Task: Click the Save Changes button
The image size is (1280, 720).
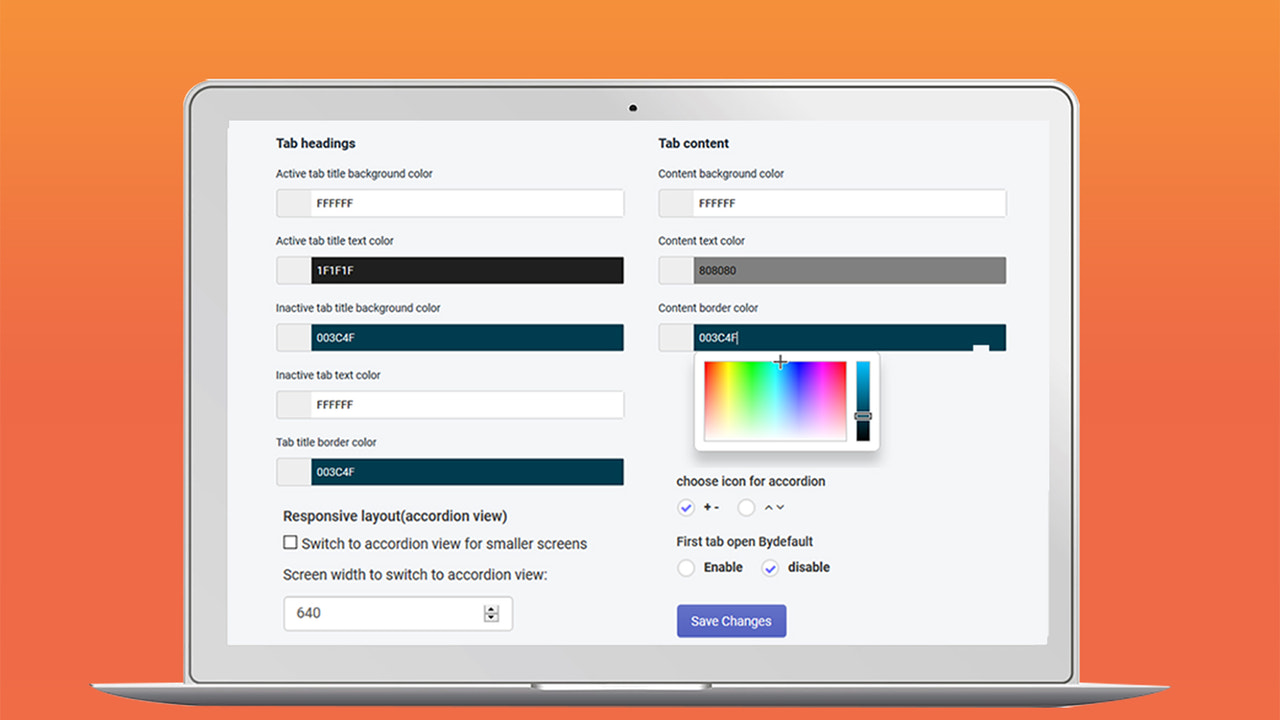Action: (x=731, y=621)
